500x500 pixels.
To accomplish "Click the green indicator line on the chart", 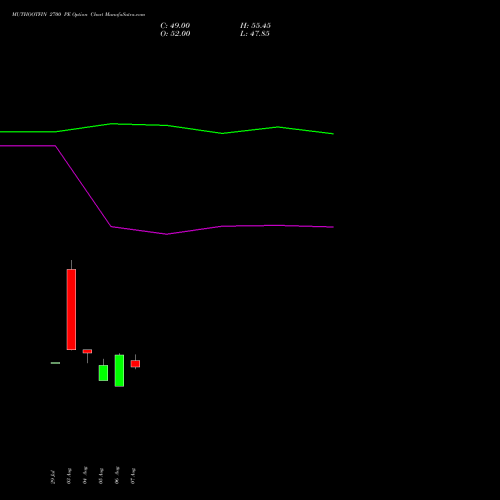I will [x=167, y=126].
